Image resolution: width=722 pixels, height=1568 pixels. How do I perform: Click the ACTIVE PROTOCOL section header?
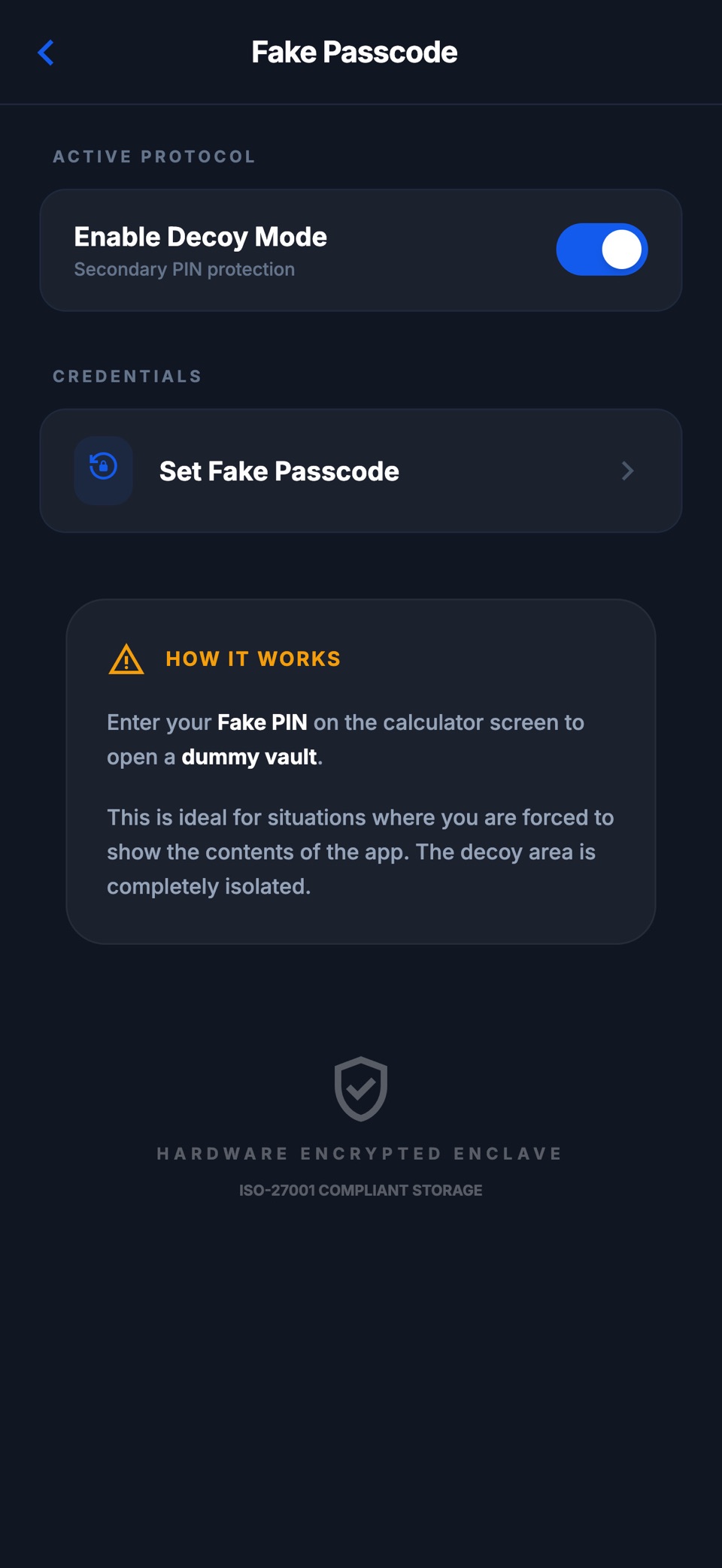tap(154, 156)
